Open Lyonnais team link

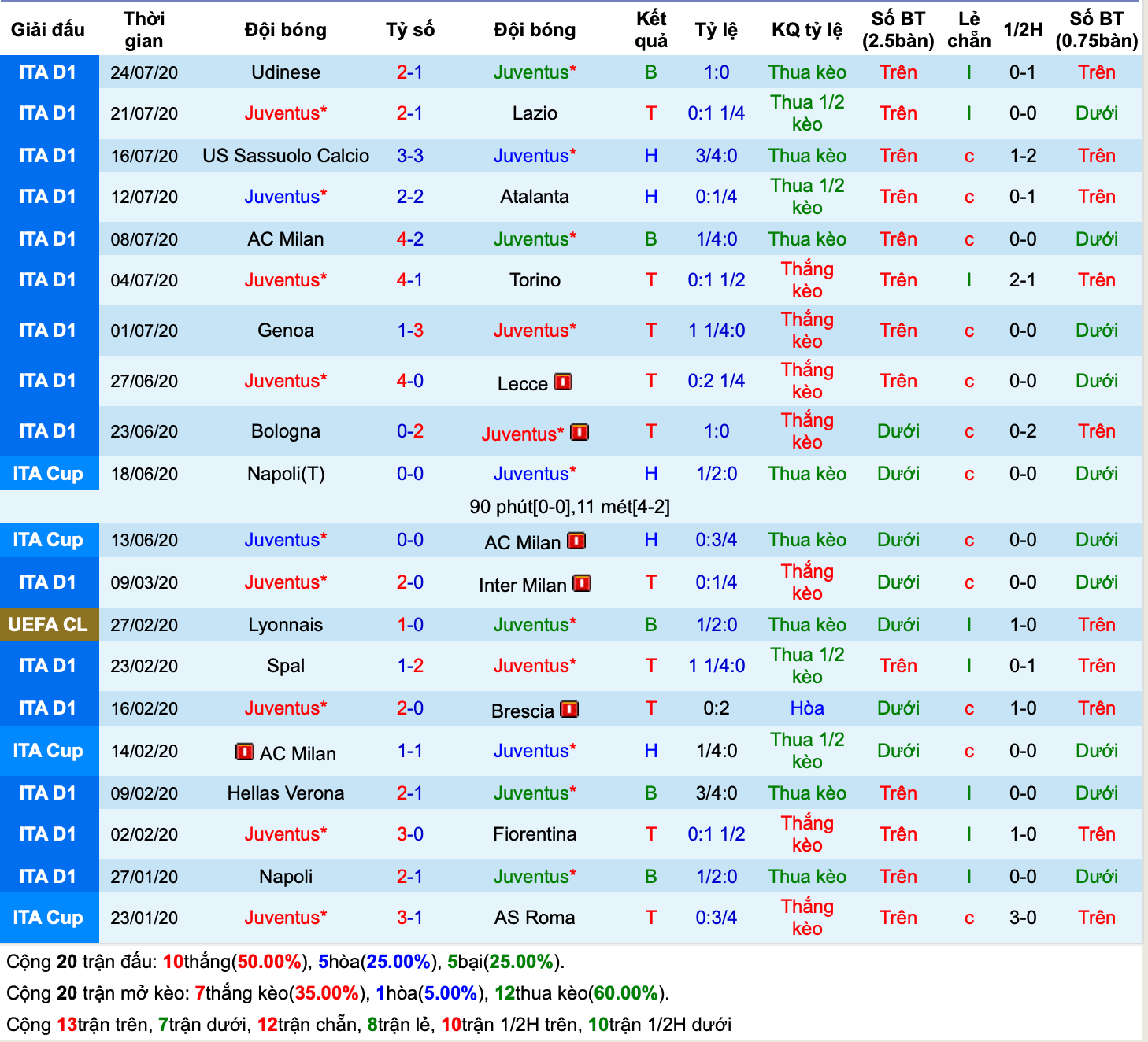point(286,625)
